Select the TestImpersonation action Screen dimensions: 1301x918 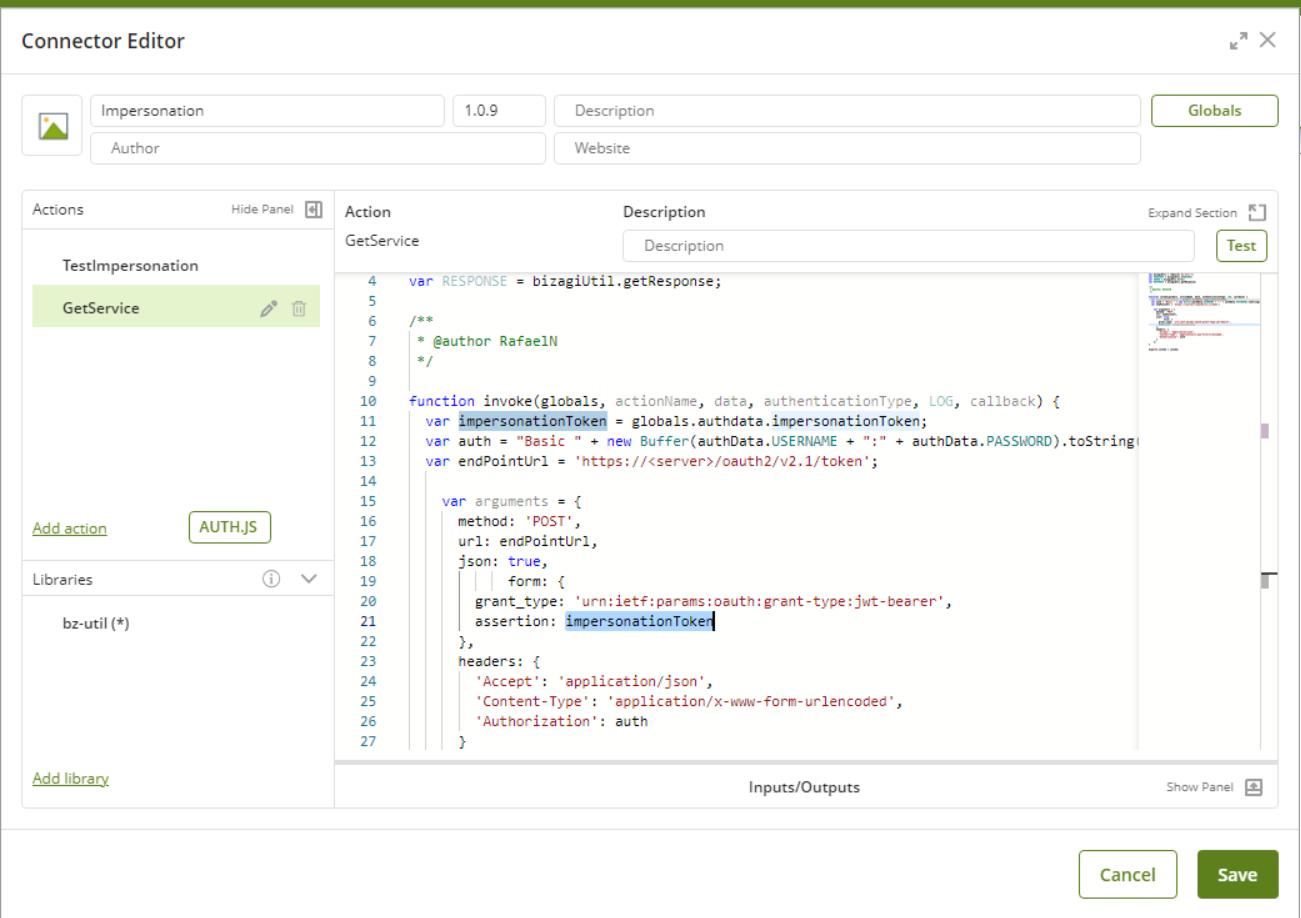click(130, 266)
